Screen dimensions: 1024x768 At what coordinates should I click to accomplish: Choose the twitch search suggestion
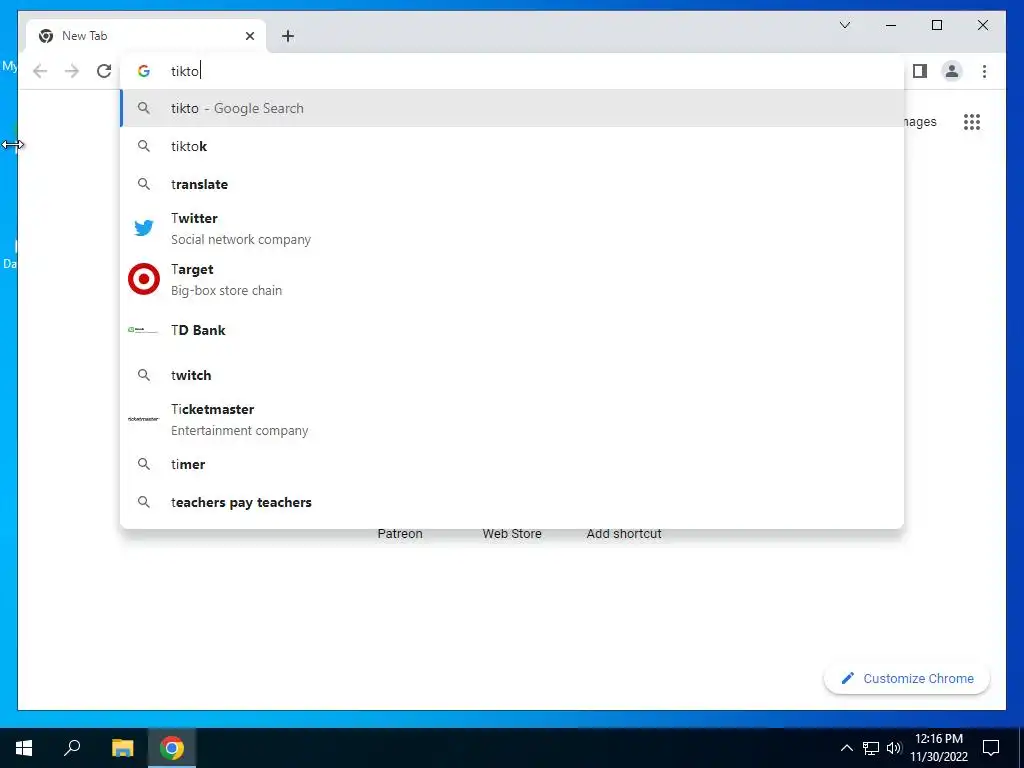pos(512,375)
